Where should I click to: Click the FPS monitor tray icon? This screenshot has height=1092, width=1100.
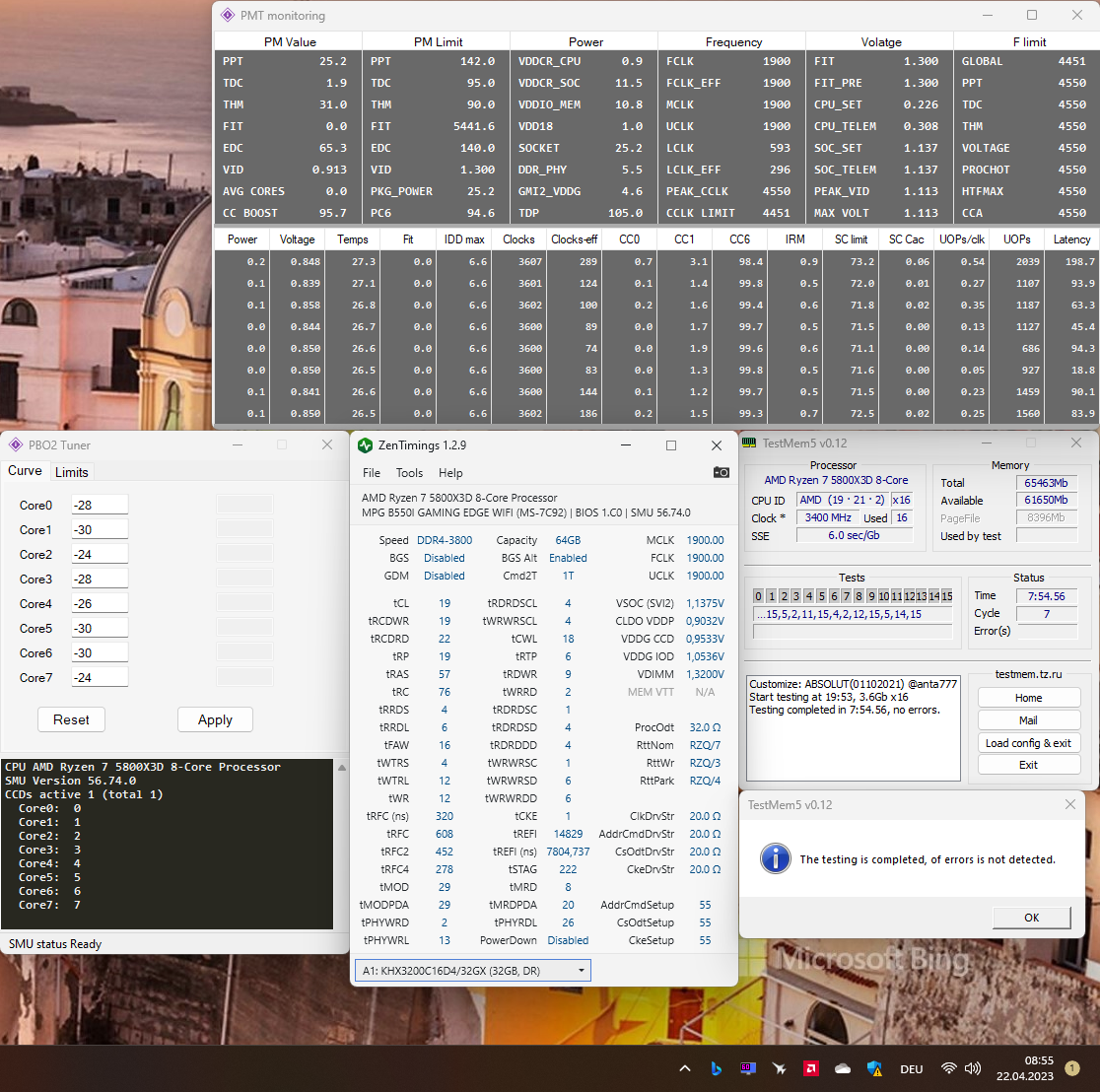click(748, 1068)
